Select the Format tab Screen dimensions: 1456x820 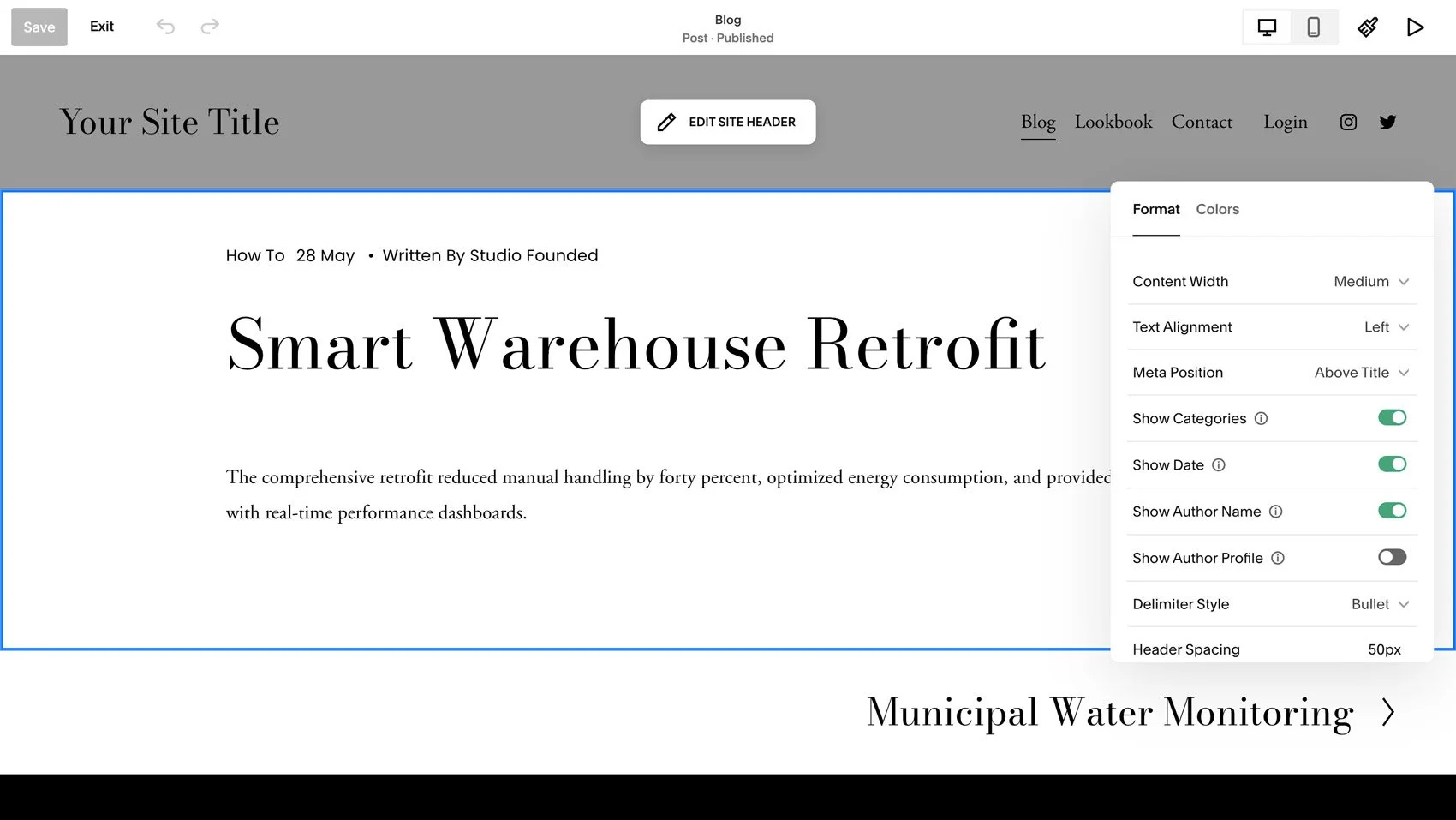(x=1156, y=210)
